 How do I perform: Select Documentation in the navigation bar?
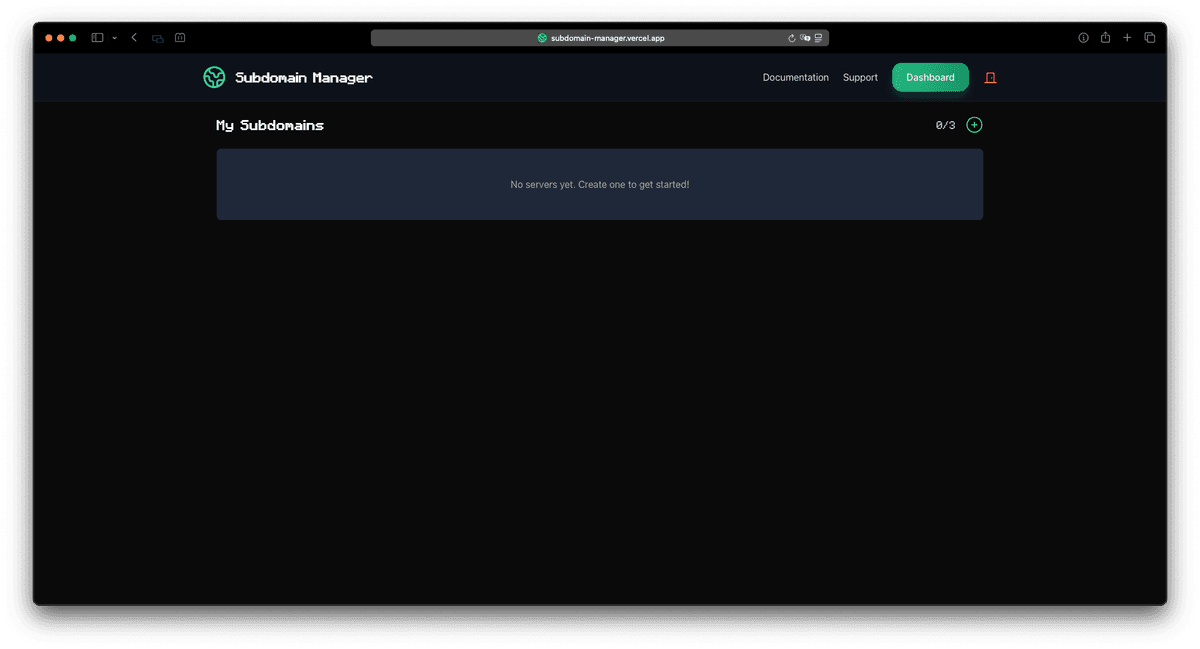coord(795,77)
